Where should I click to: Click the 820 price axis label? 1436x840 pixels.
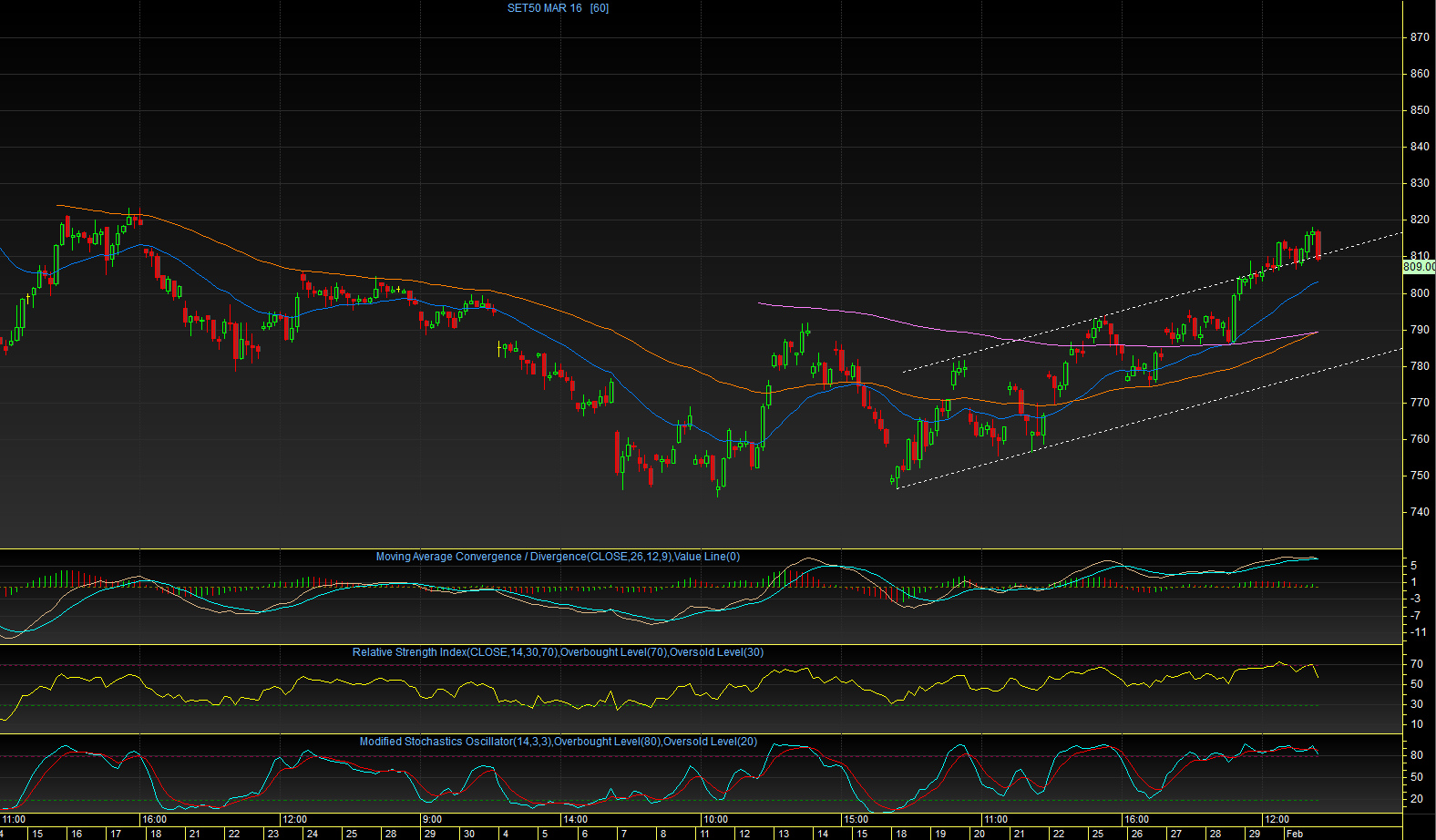tap(1419, 220)
